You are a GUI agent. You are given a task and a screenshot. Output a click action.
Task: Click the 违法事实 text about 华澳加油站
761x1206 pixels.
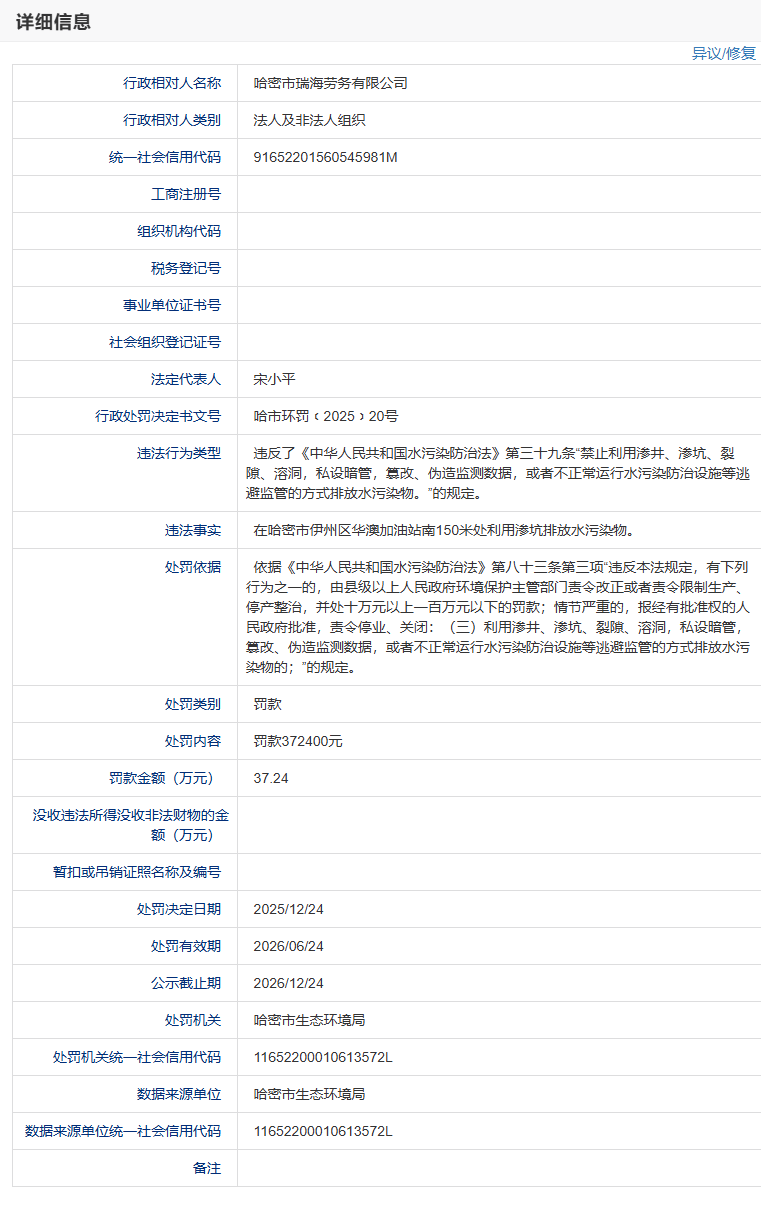(x=443, y=530)
